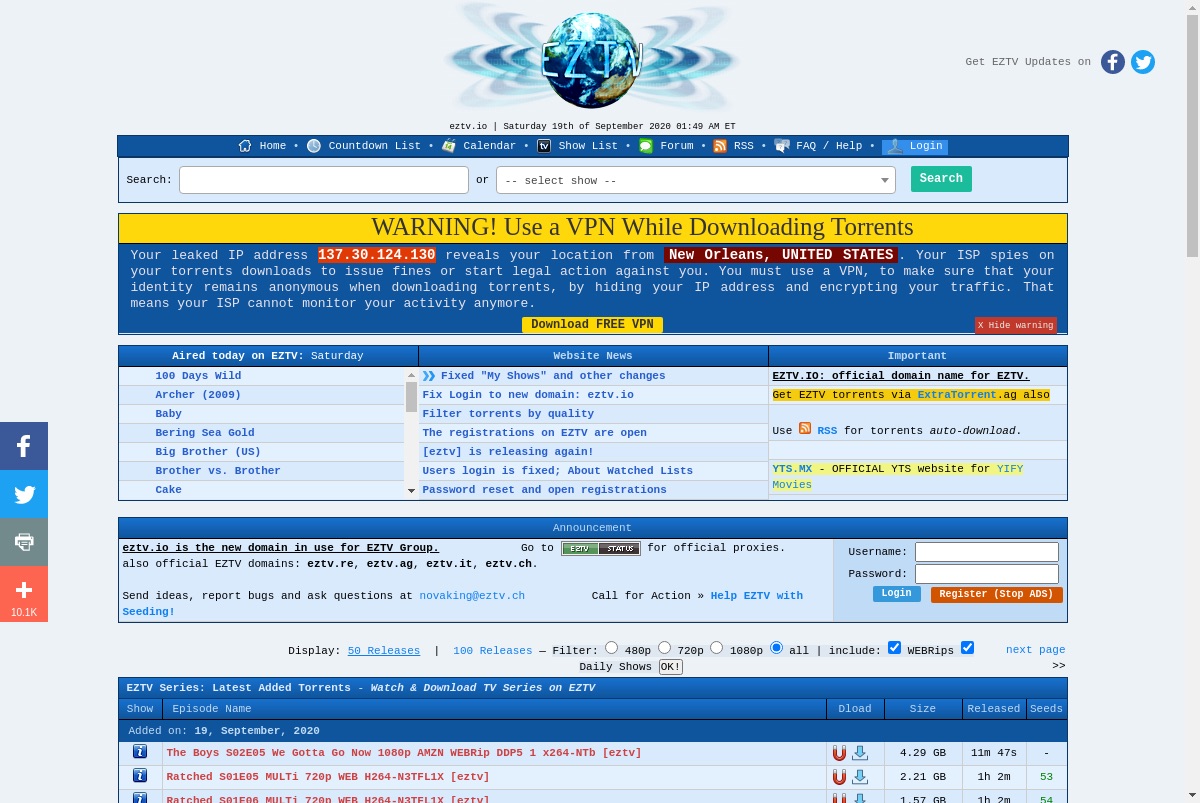Viewport: 1200px width, 803px height.
Task: Click the YTS.MX link in Important panel
Action: (792, 469)
